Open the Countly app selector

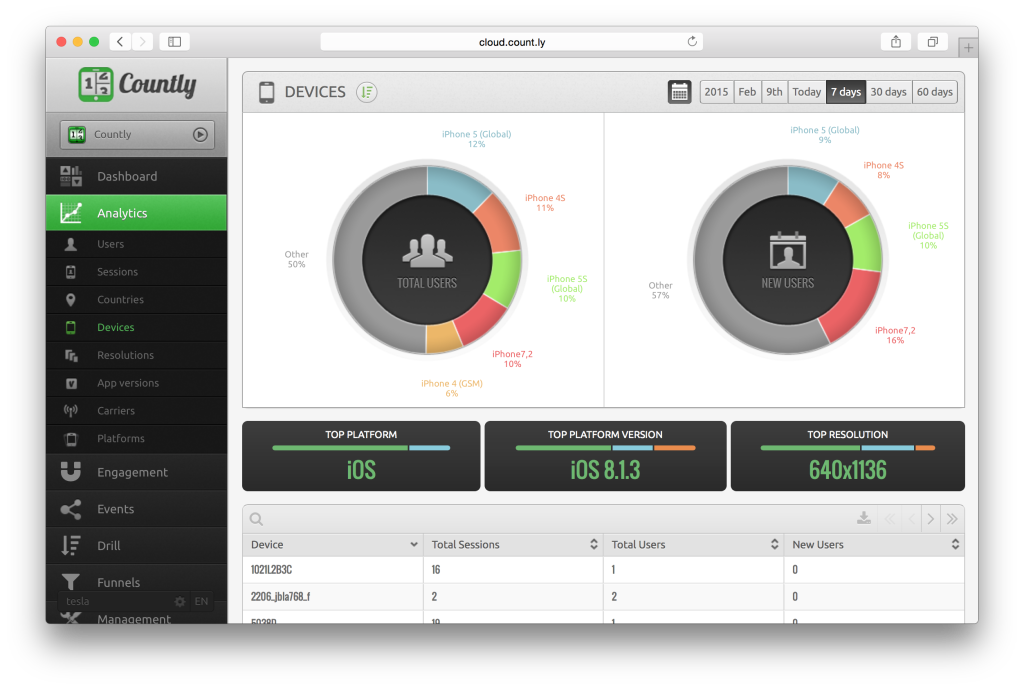tap(136, 134)
